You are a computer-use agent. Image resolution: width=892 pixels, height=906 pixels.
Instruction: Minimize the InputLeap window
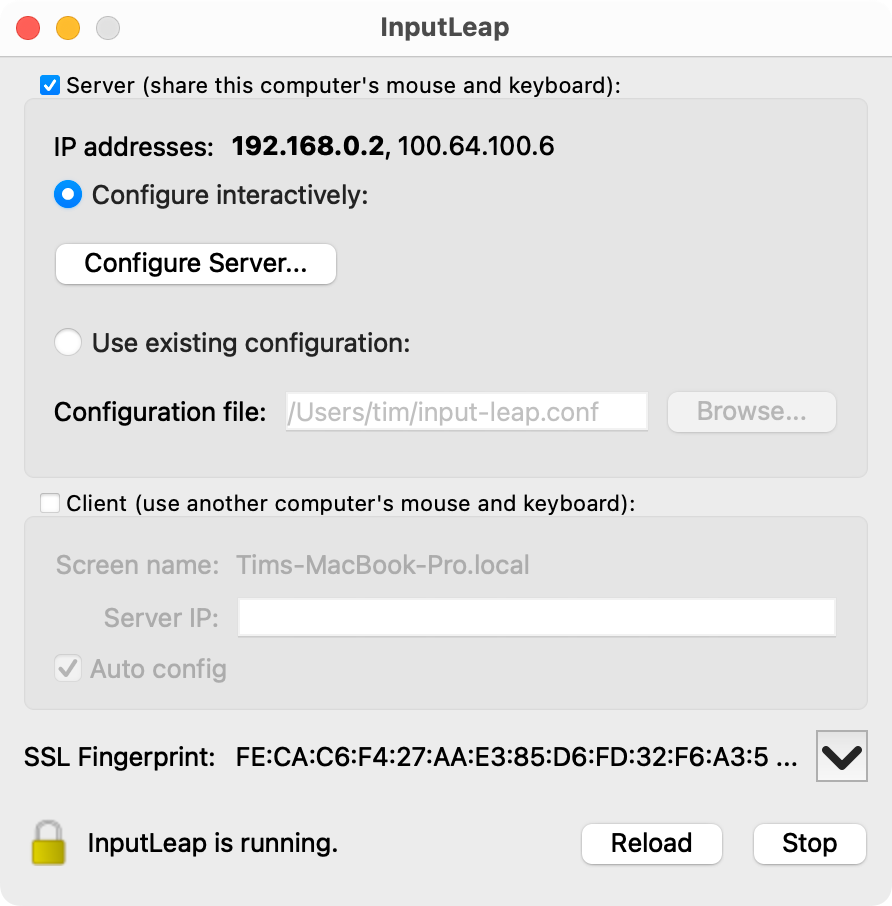[x=67, y=29]
